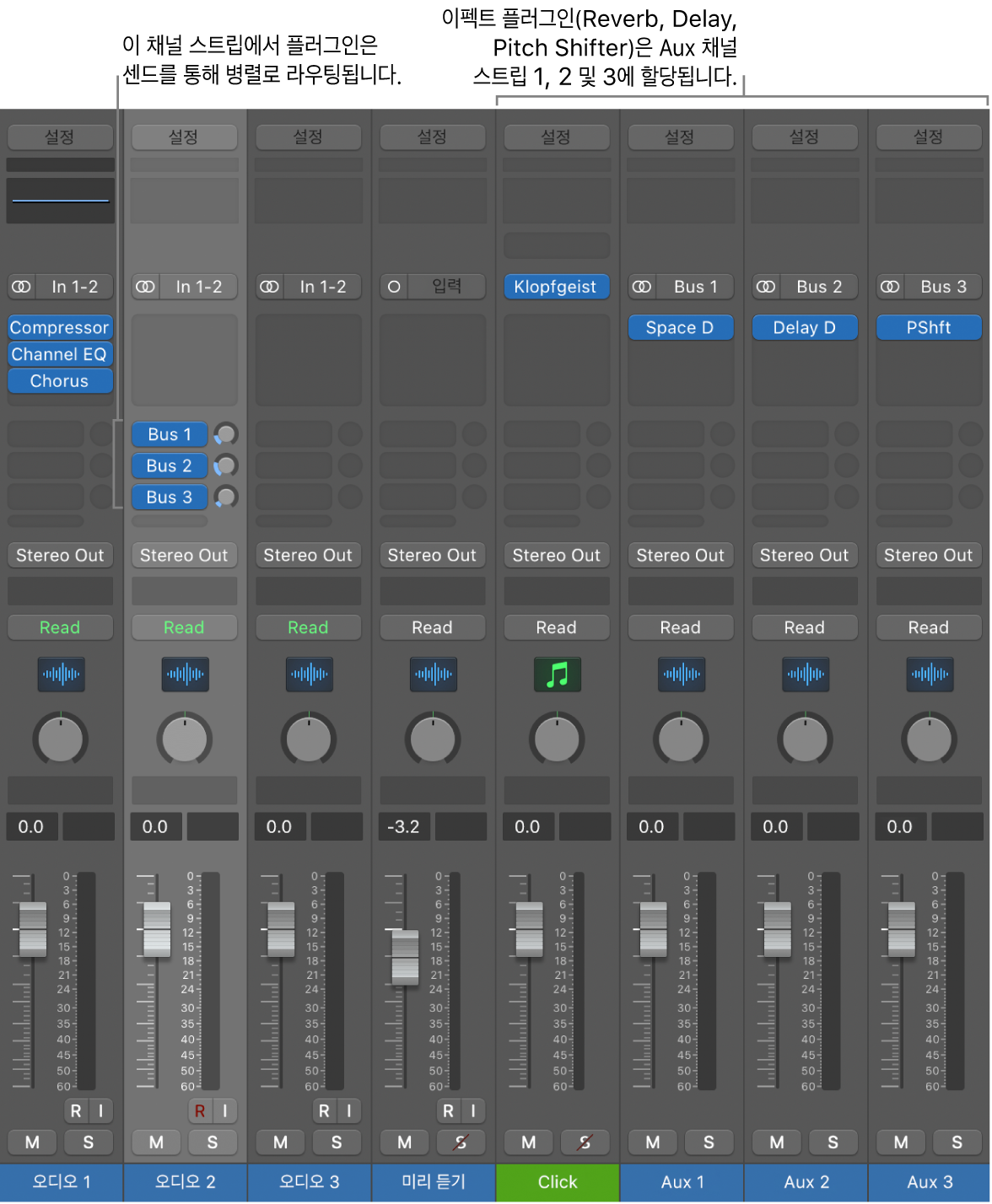
Task: Open the 설정 menu on 오디오 1
Action: (60, 137)
